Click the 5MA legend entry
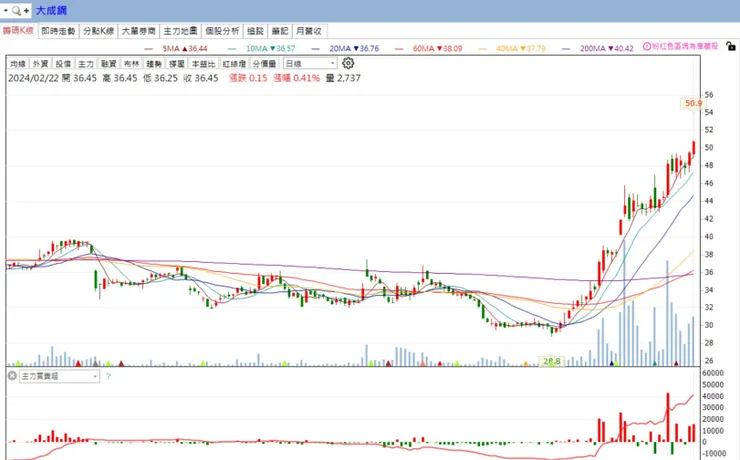 click(x=176, y=48)
